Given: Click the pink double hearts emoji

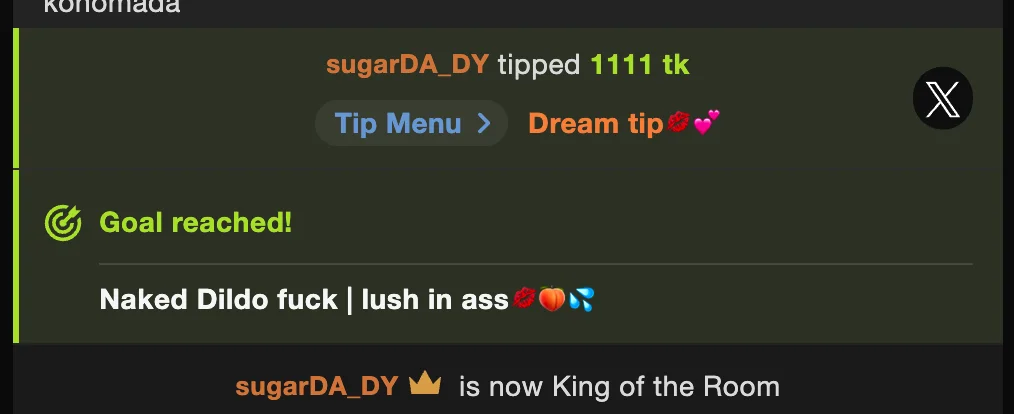Looking at the screenshot, I should [x=706, y=122].
